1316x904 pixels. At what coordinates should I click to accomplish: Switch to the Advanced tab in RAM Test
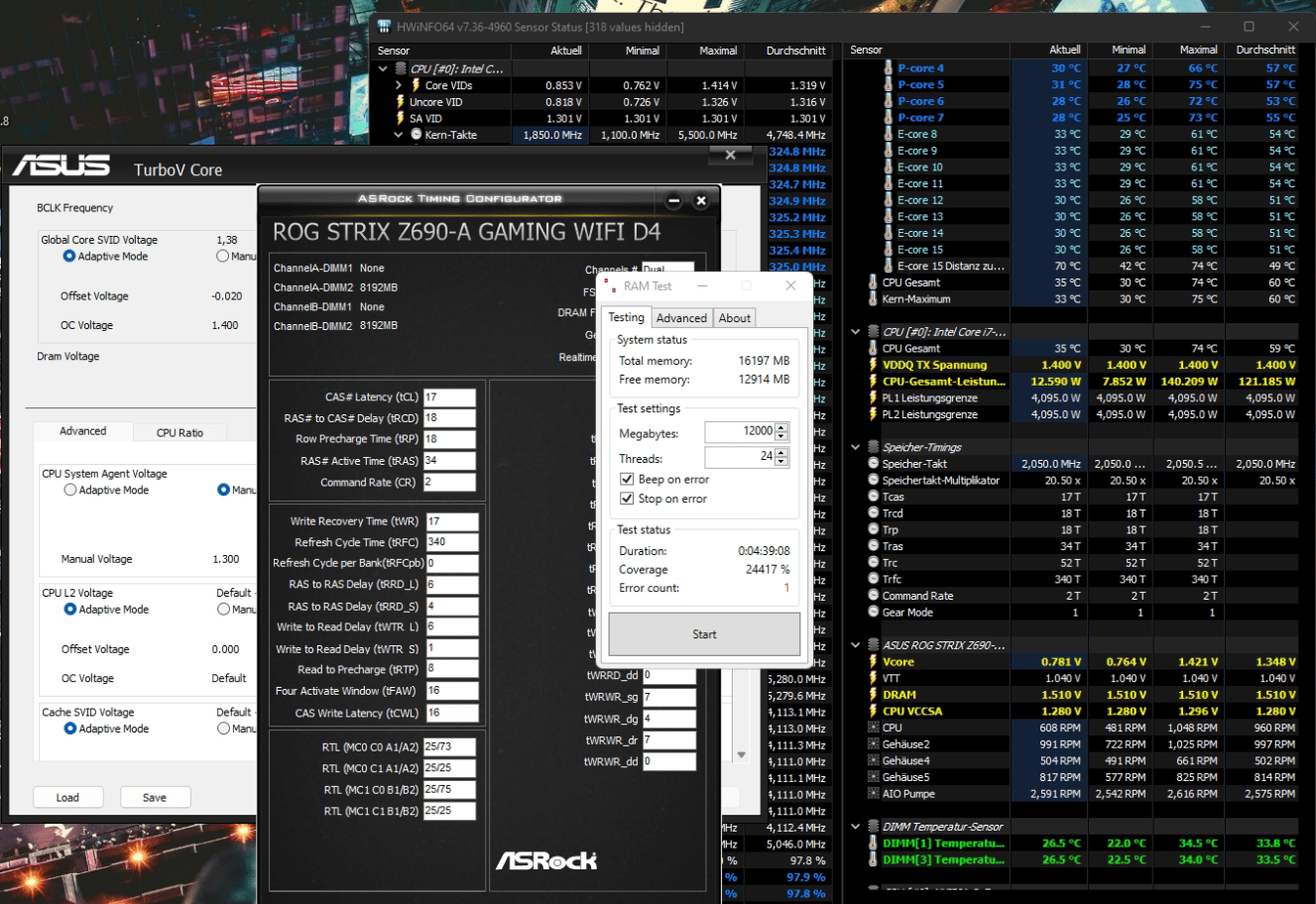click(681, 318)
